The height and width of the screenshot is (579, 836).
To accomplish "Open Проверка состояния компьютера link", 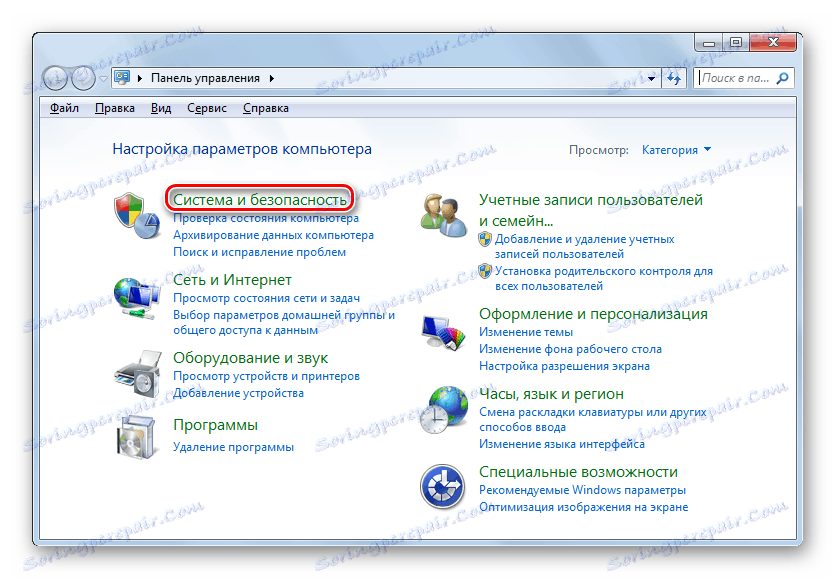I will (266, 218).
